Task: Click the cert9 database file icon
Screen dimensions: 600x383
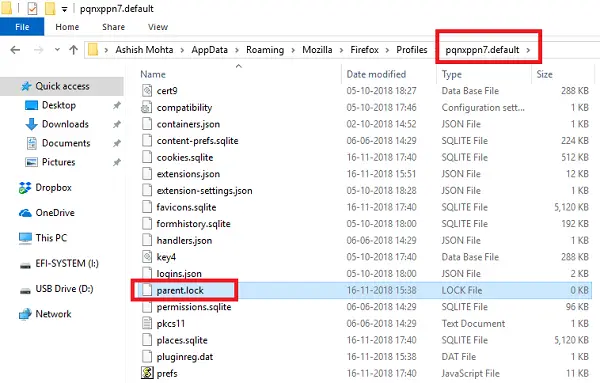Action: (x=147, y=91)
